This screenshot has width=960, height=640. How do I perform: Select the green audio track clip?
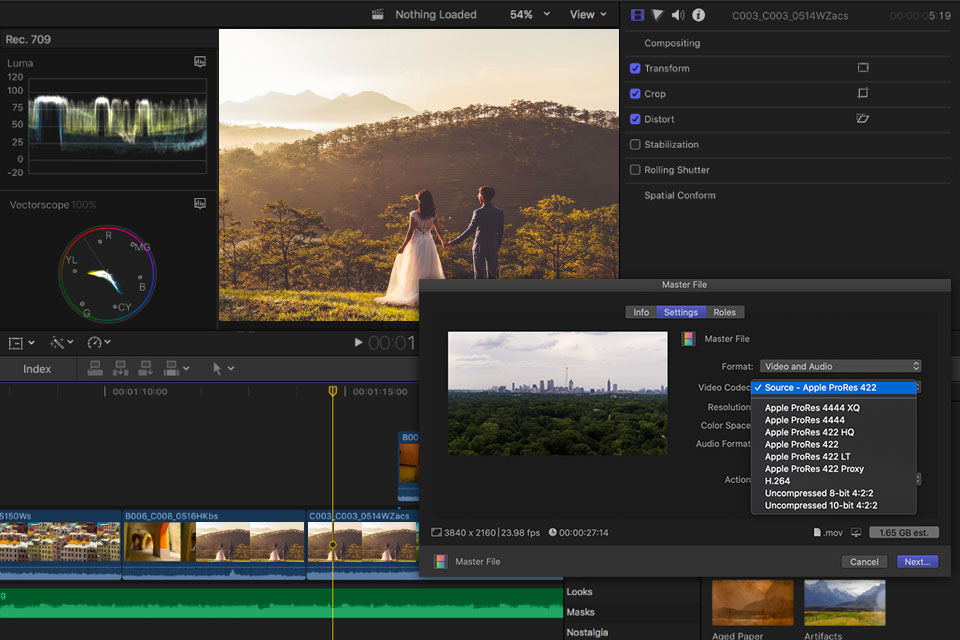click(281, 603)
